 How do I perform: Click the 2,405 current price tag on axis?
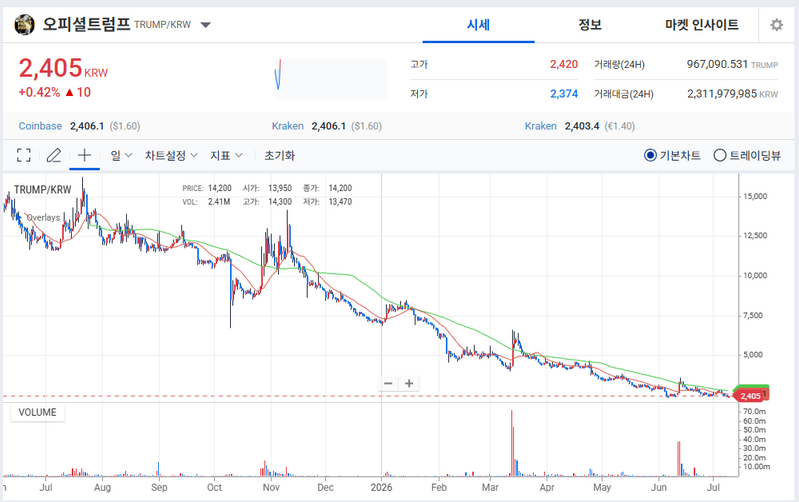pyautogui.click(x=750, y=396)
